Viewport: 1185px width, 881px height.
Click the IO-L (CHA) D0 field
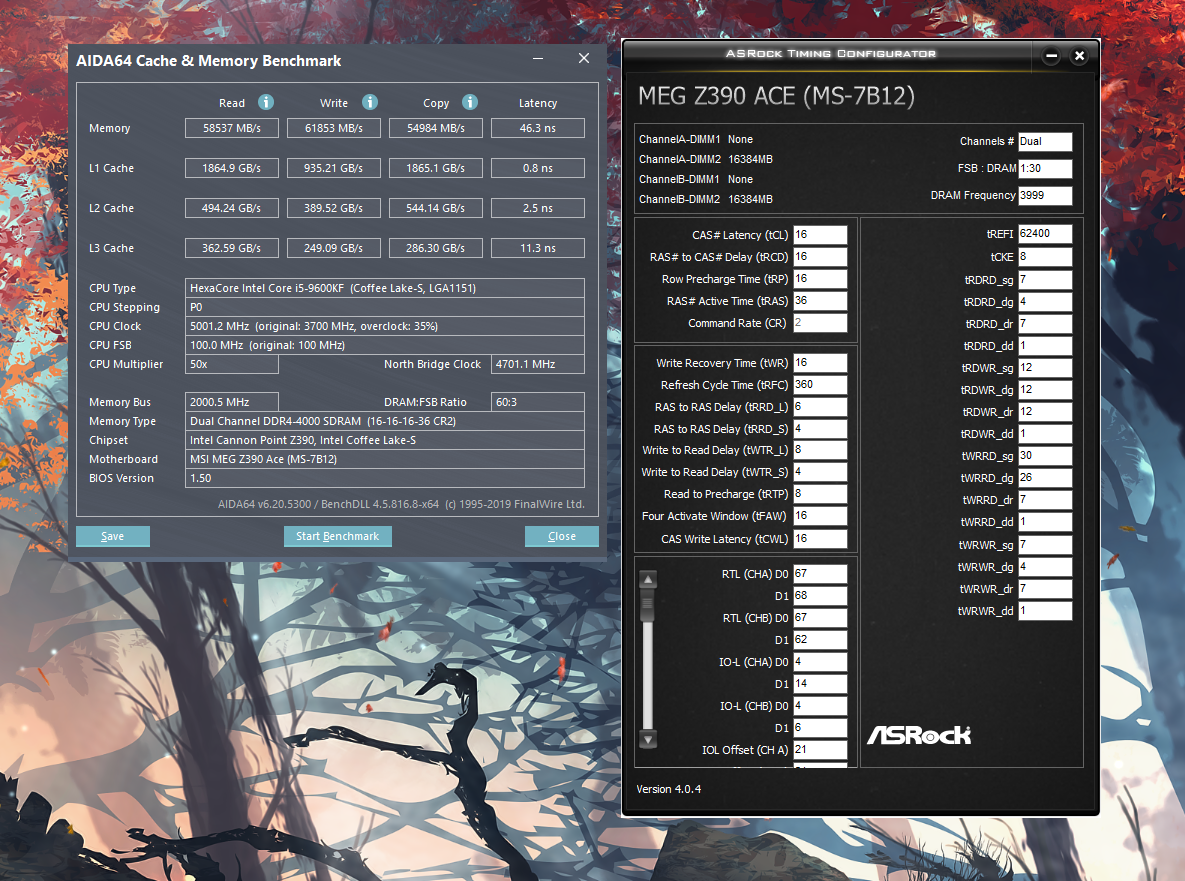(820, 662)
